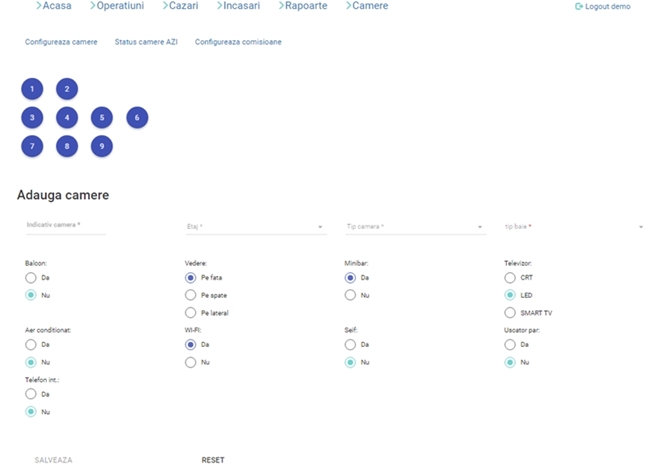Click room number 1 circle
This screenshot has width=656, height=468.
click(32, 89)
